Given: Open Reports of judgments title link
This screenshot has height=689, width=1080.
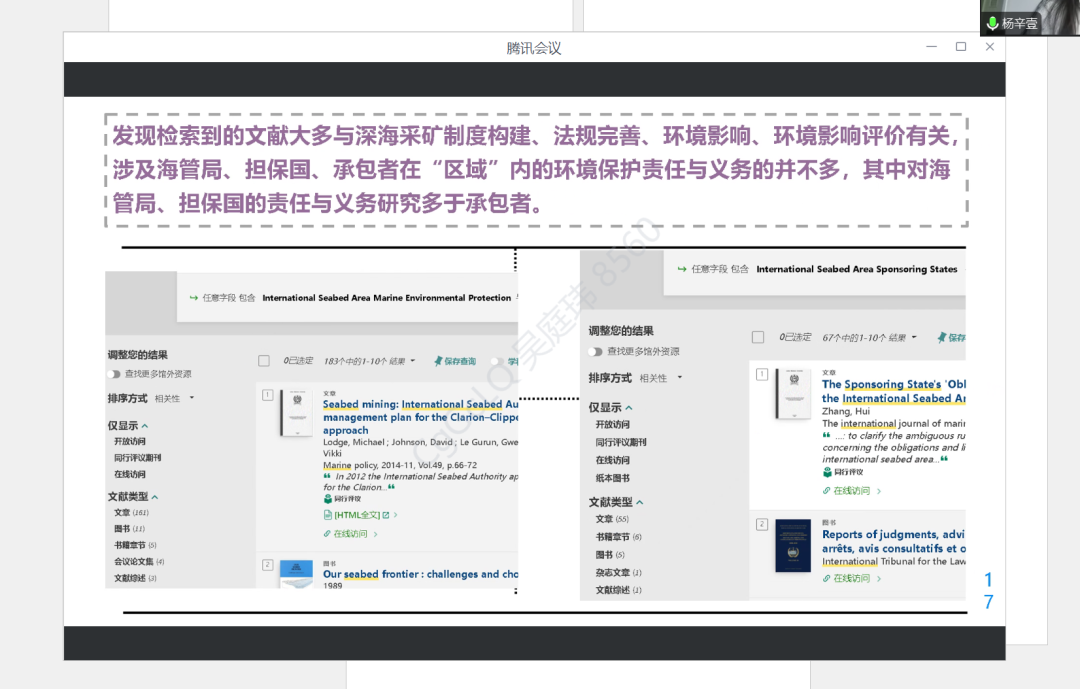Looking at the screenshot, I should pos(893,542).
